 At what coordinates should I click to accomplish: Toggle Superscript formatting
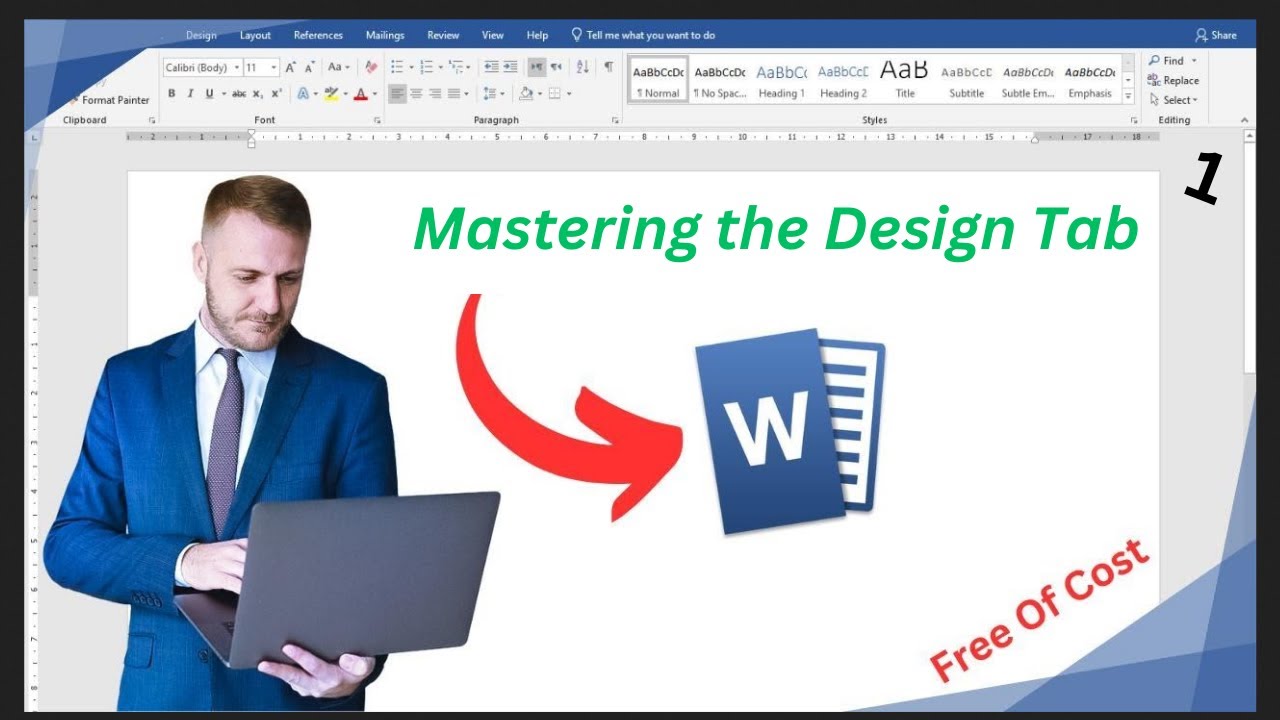[277, 94]
